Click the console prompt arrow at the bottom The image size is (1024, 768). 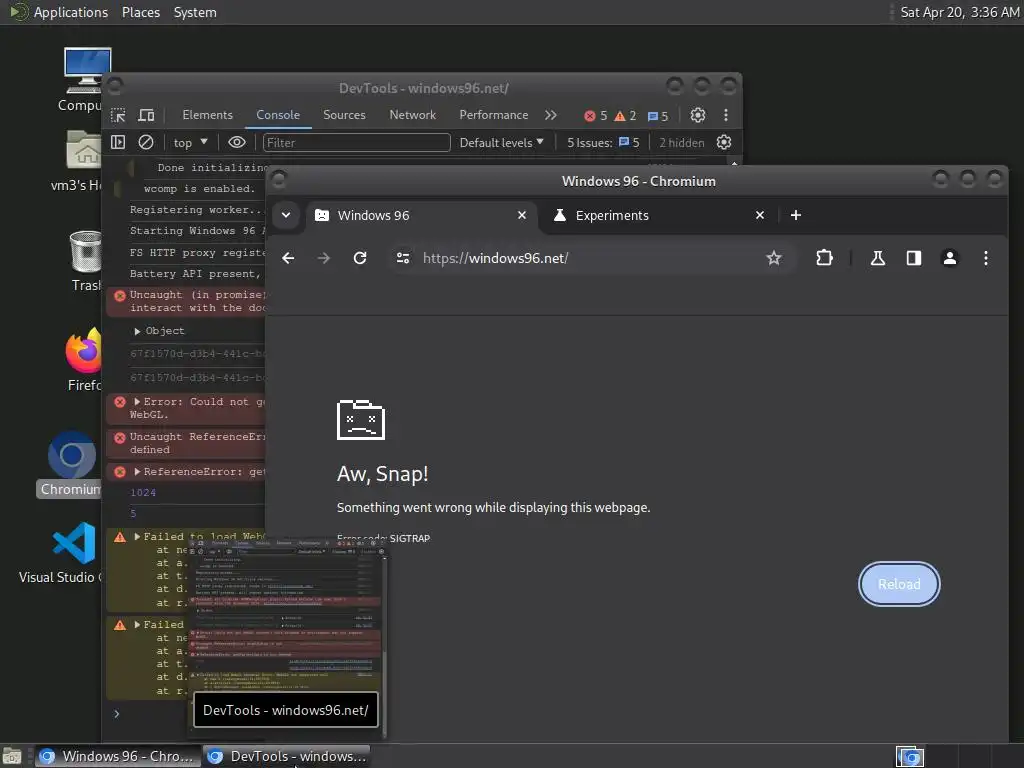coord(117,714)
